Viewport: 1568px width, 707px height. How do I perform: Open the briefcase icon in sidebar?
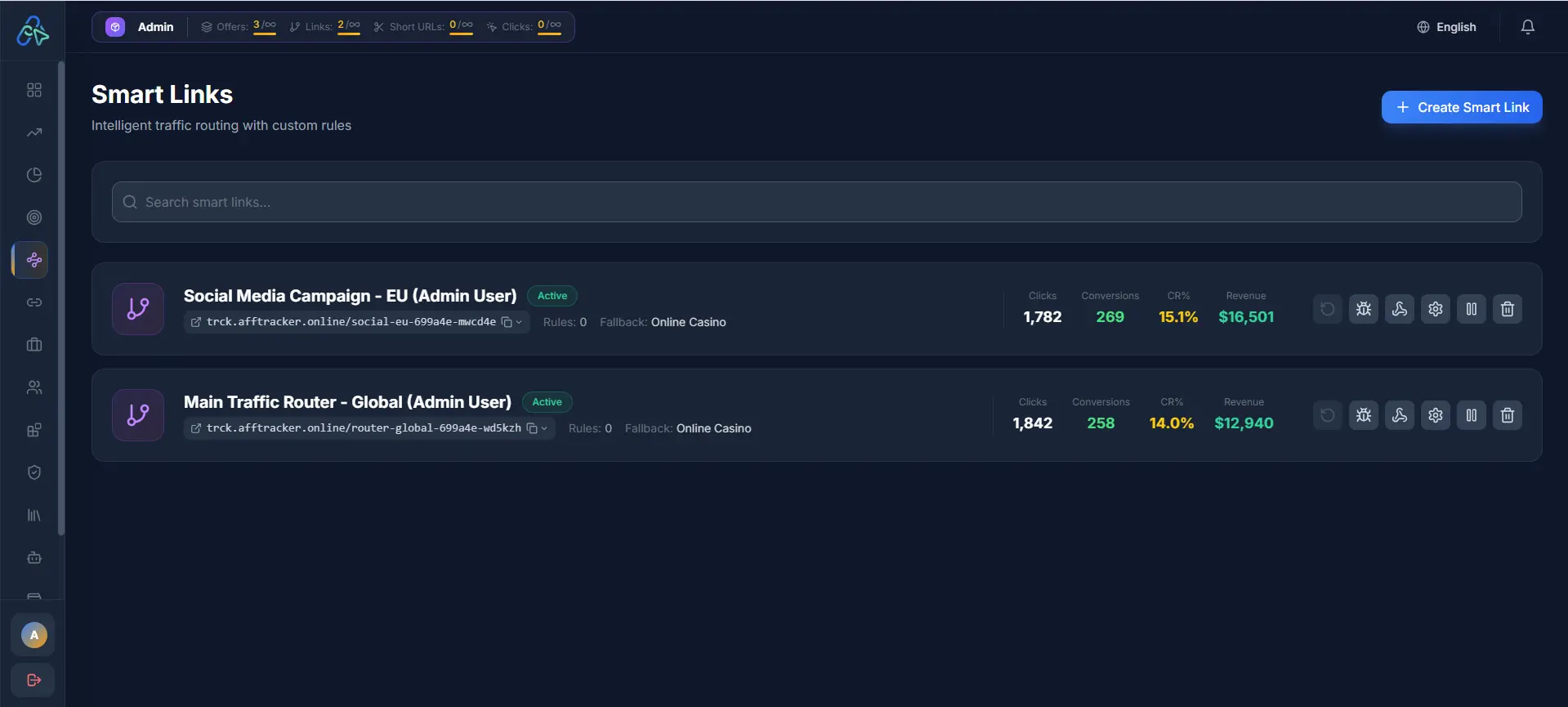(x=34, y=345)
